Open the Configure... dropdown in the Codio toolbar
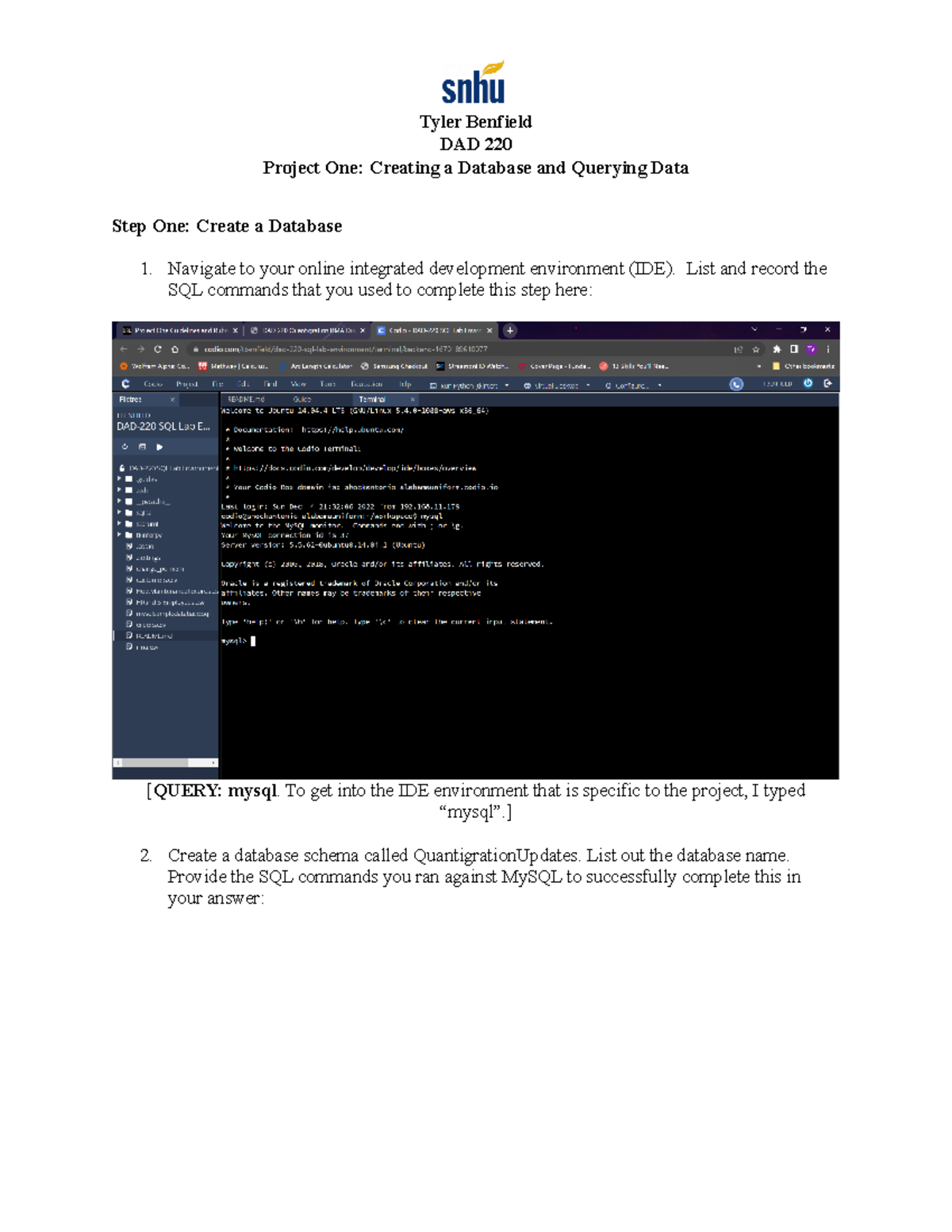The height and width of the screenshot is (1232, 952). tap(632, 383)
